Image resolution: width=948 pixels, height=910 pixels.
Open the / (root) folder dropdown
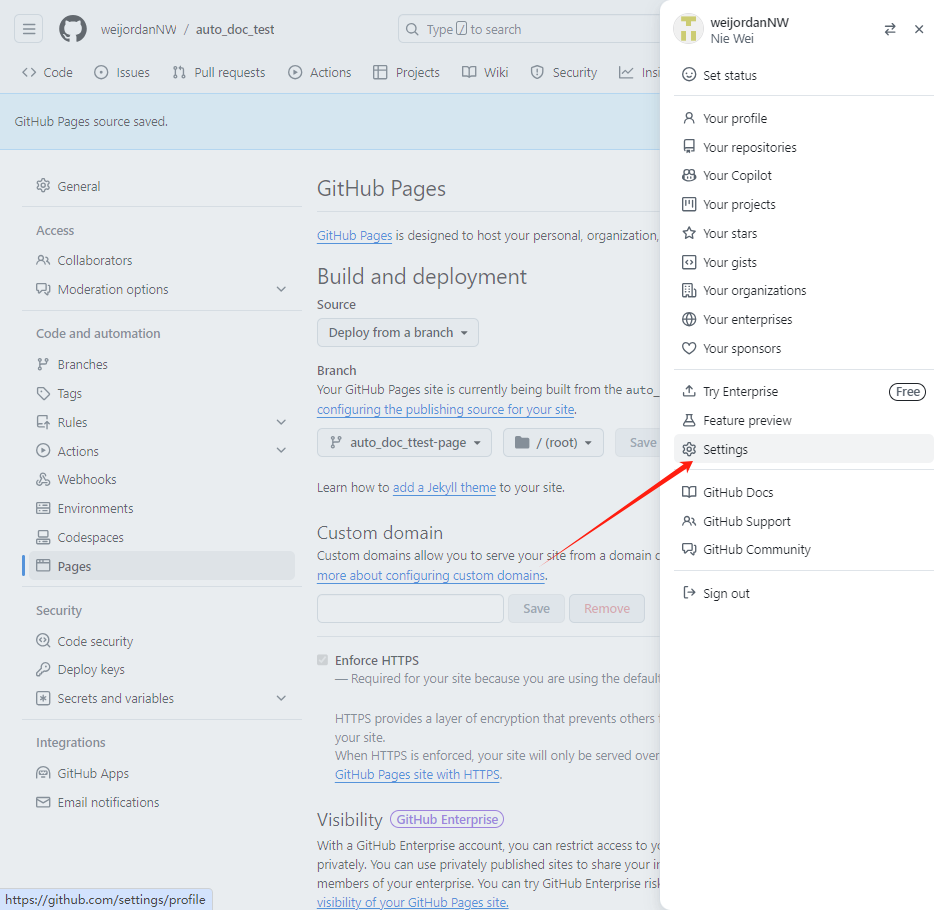pyautogui.click(x=553, y=443)
